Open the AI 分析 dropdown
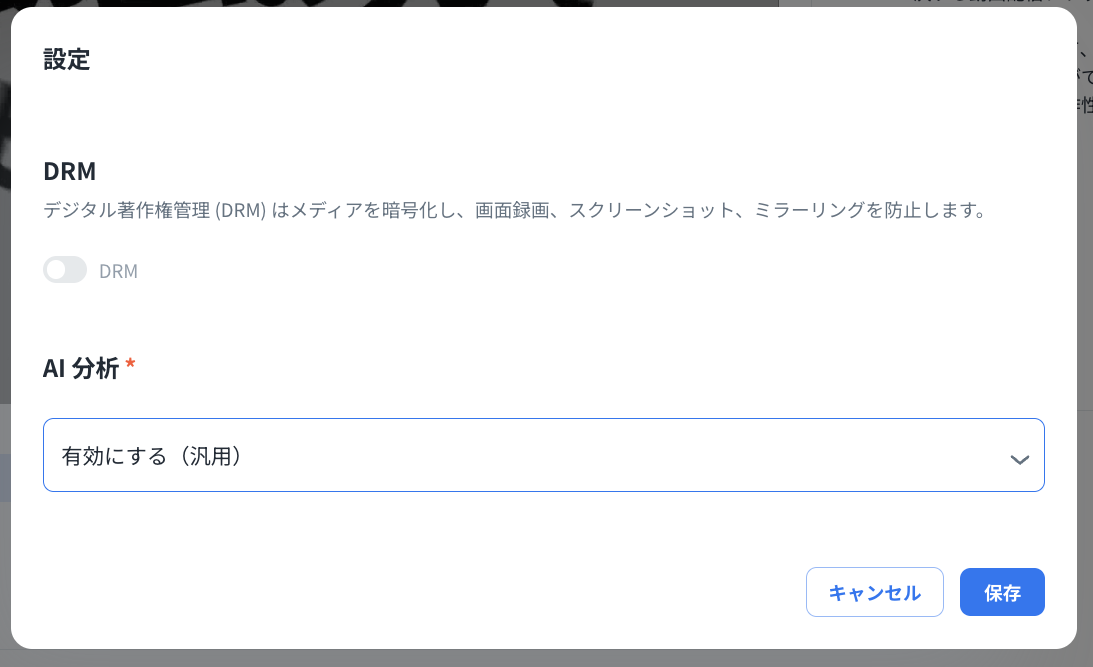Viewport: 1093px width, 667px height. coord(544,455)
